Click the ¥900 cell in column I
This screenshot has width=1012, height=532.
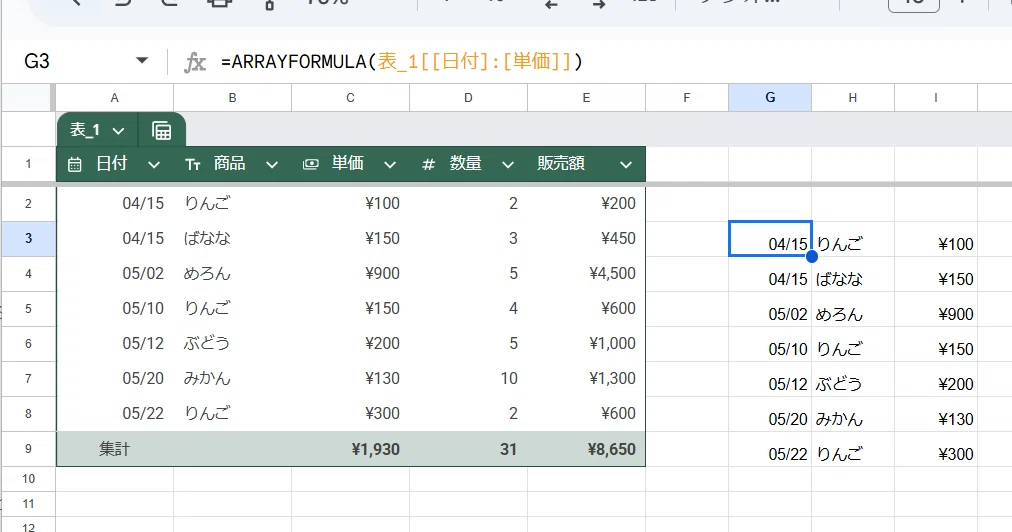tap(956, 314)
